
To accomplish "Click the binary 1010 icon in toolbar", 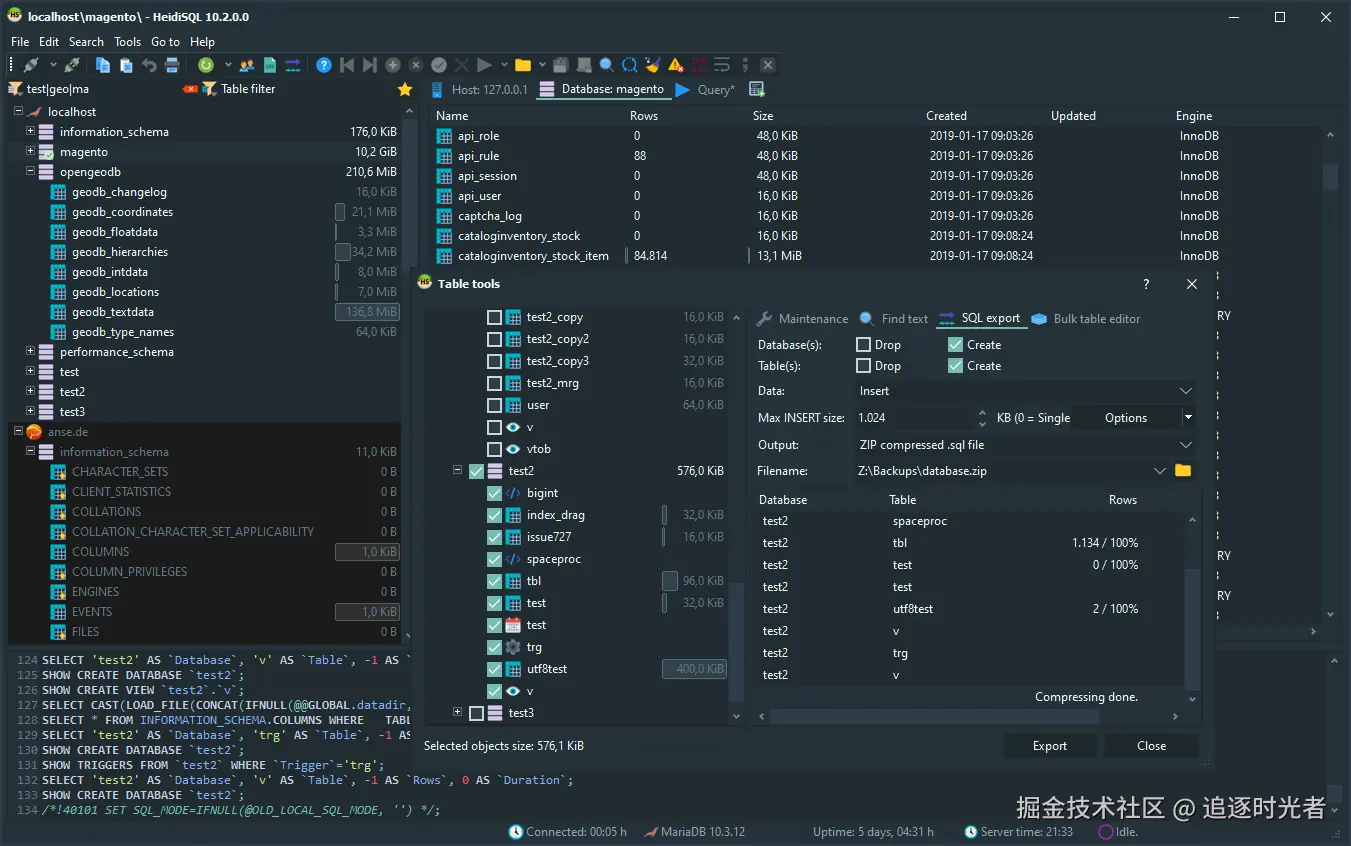I will tap(699, 65).
